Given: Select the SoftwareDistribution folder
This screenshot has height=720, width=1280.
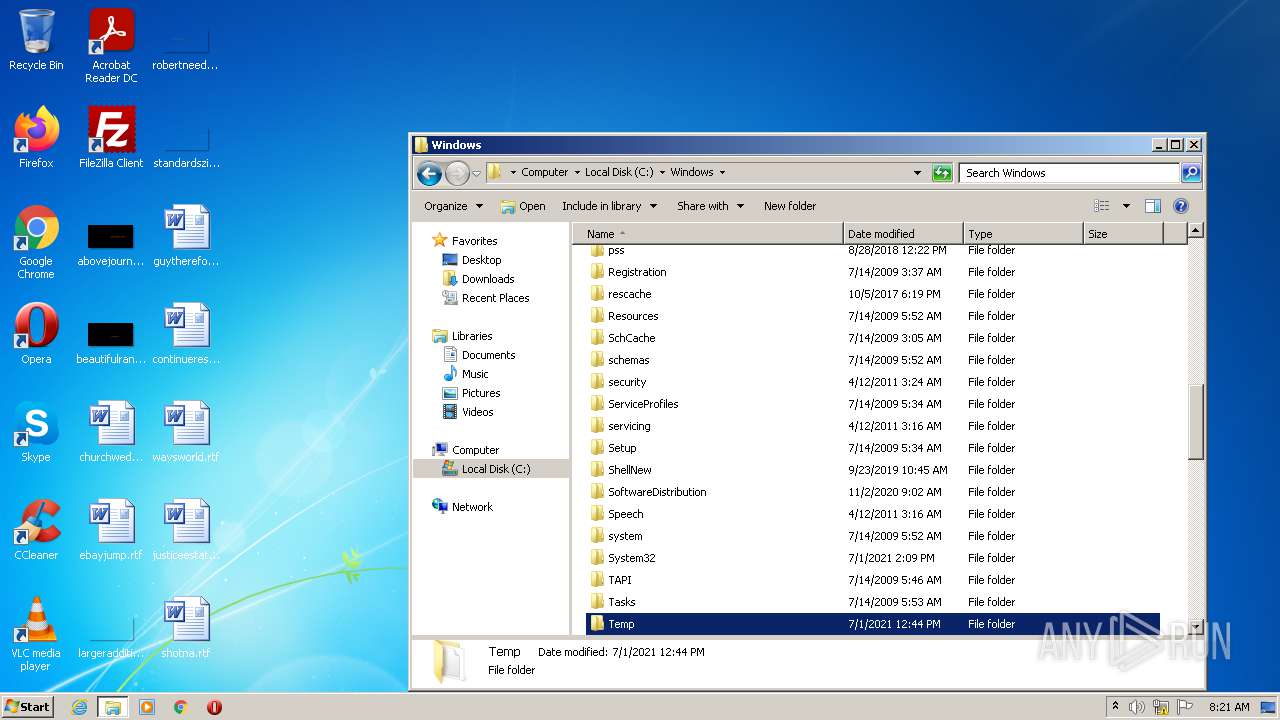Looking at the screenshot, I should coord(657,492).
